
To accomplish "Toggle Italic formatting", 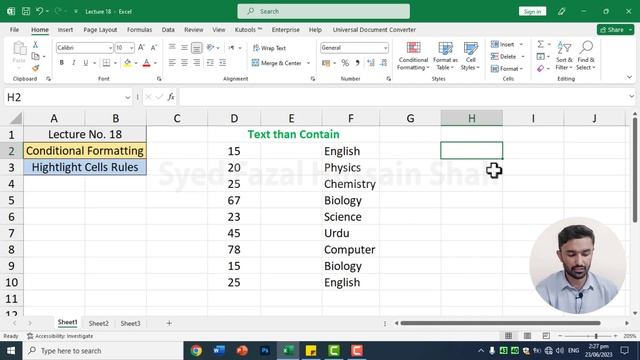I will [x=73, y=63].
